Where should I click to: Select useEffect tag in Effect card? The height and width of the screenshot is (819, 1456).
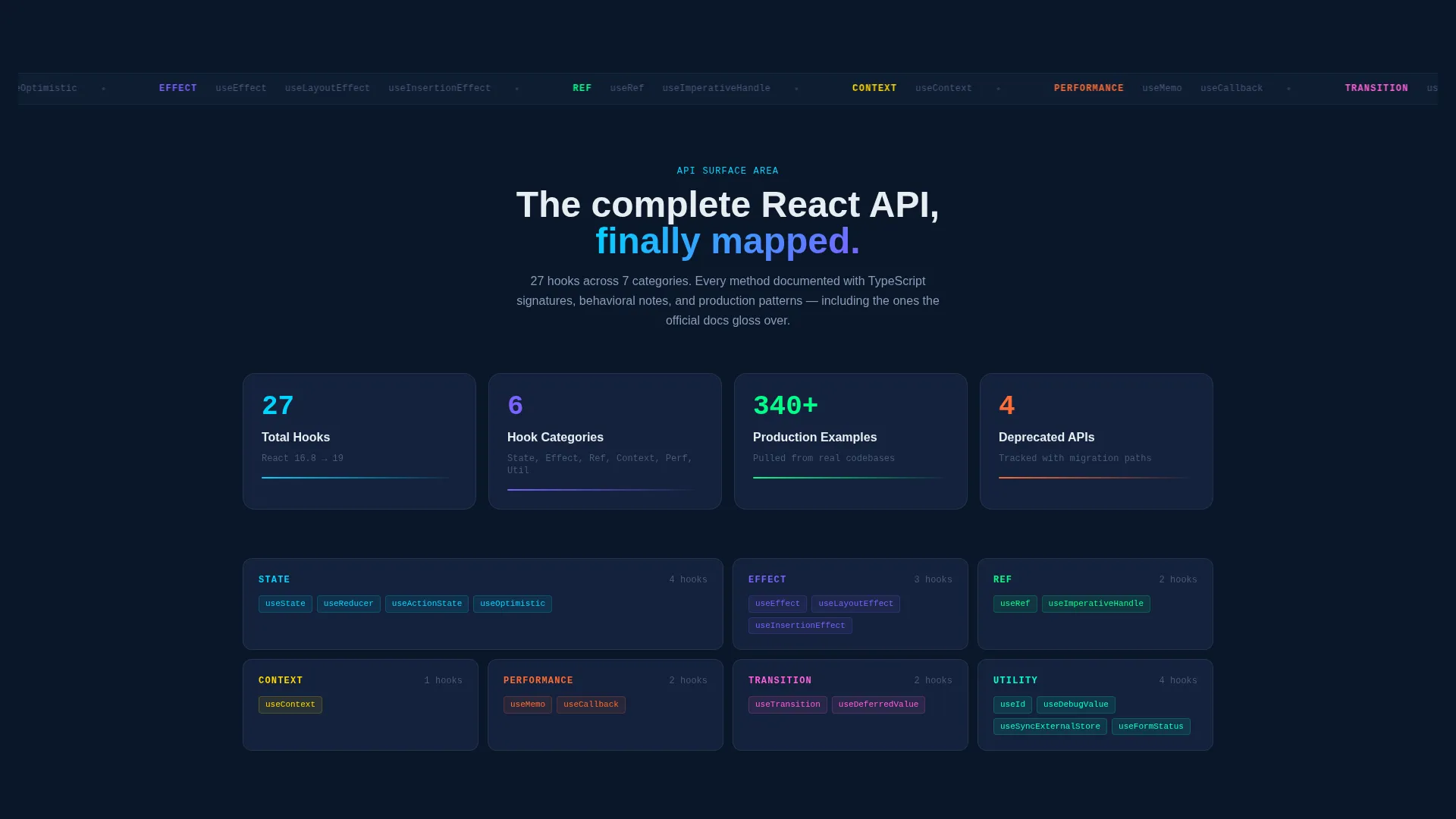[777, 604]
